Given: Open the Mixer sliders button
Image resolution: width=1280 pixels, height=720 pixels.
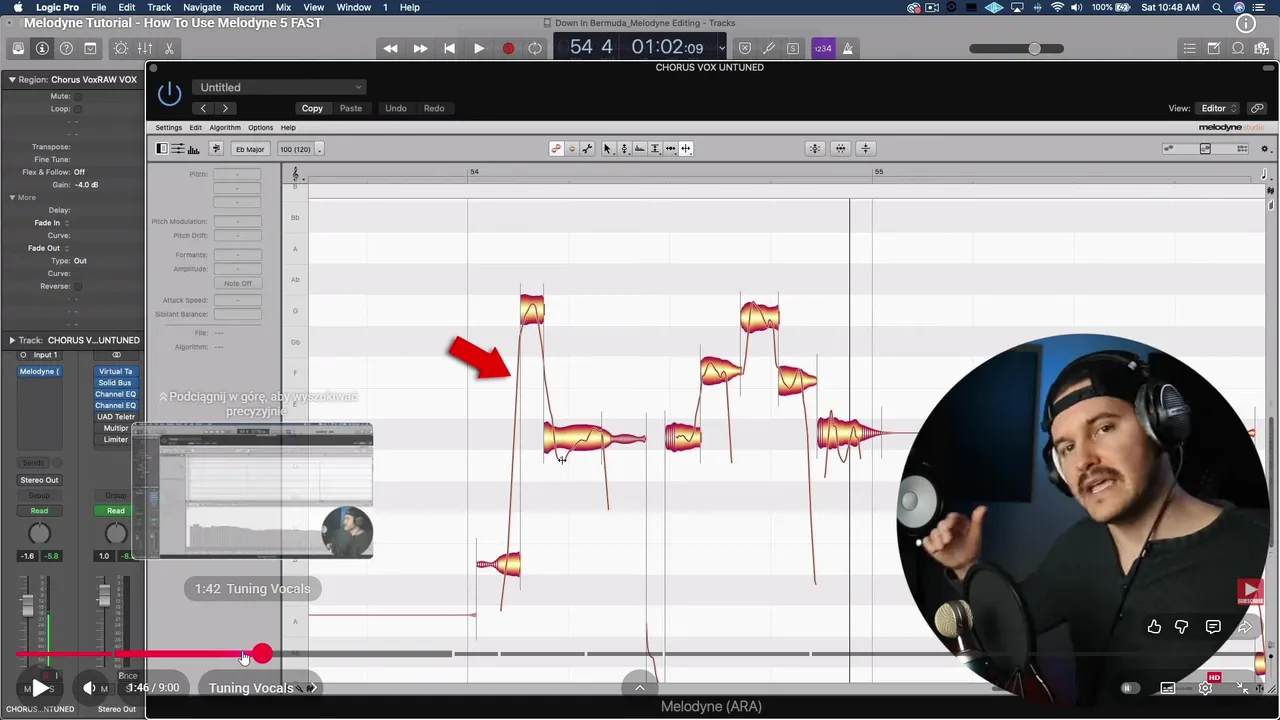Looking at the screenshot, I should 145,48.
